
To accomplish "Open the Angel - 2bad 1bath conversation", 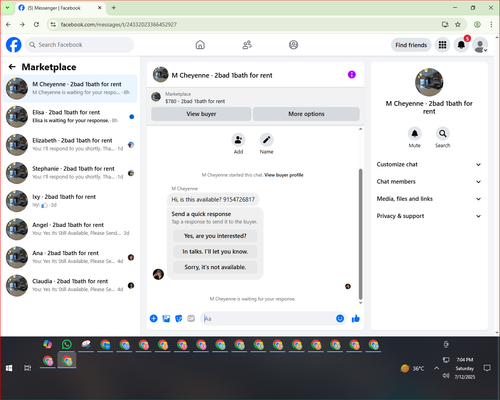I will [x=70, y=229].
